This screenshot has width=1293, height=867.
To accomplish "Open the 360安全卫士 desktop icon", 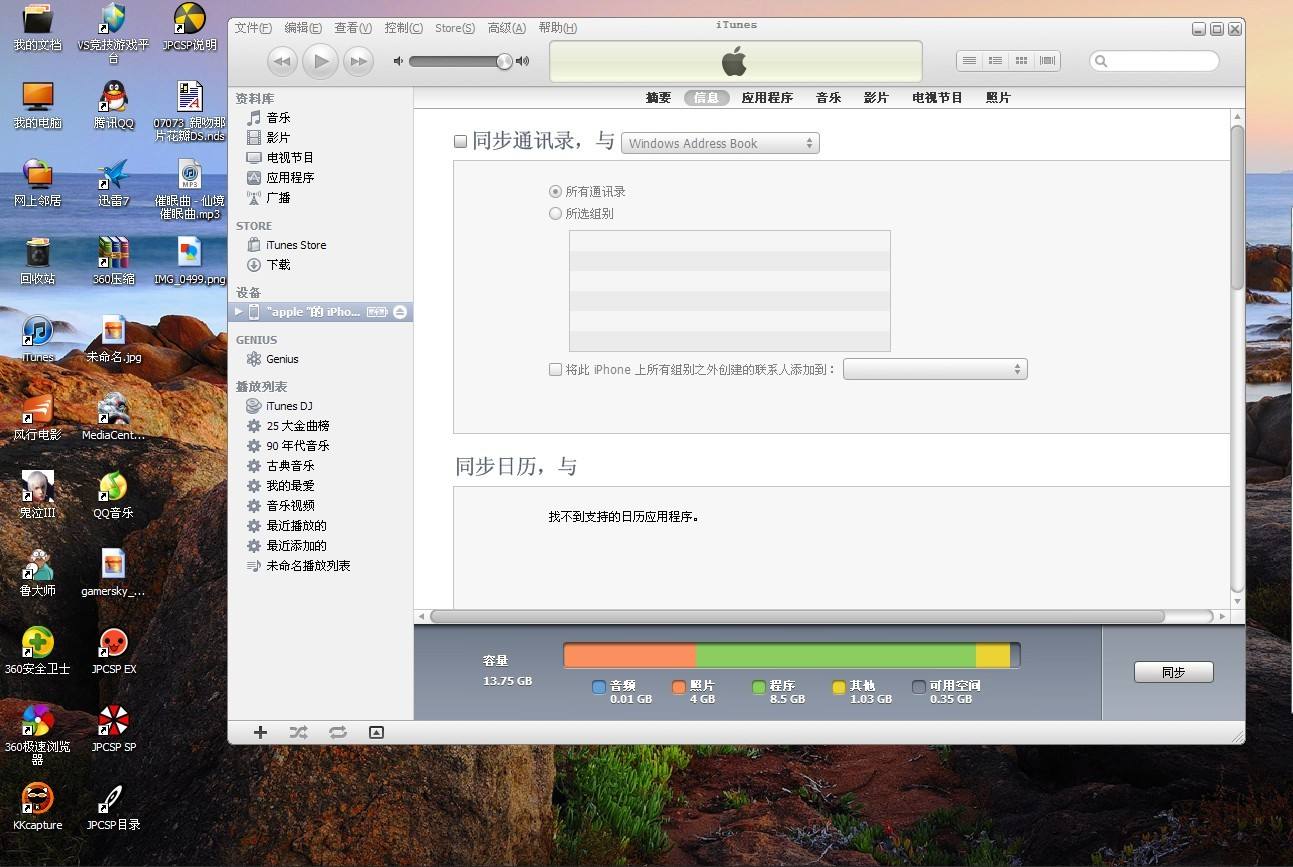I will pyautogui.click(x=38, y=650).
